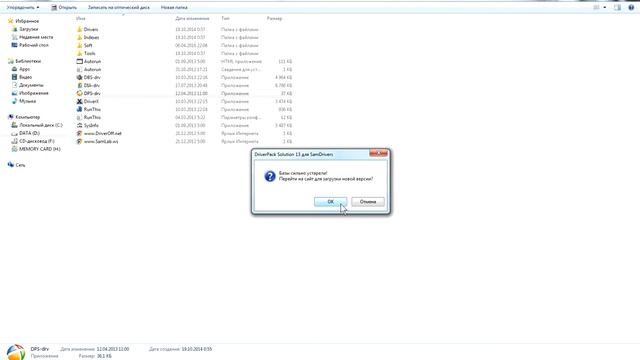Open the Documents library in sidebar
The width and height of the screenshot is (640, 360).
click(x=31, y=85)
